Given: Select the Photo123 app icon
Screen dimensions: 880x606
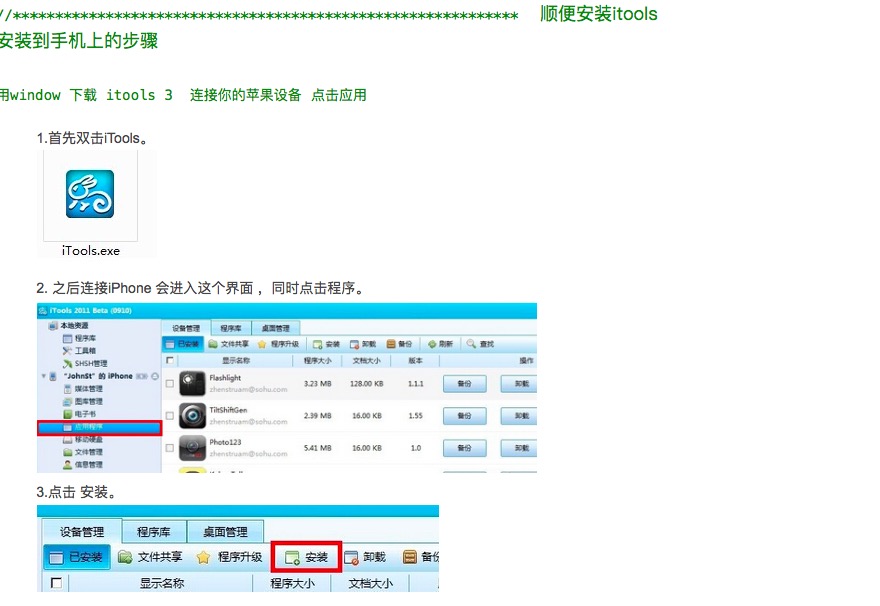Looking at the screenshot, I should click(x=192, y=448).
